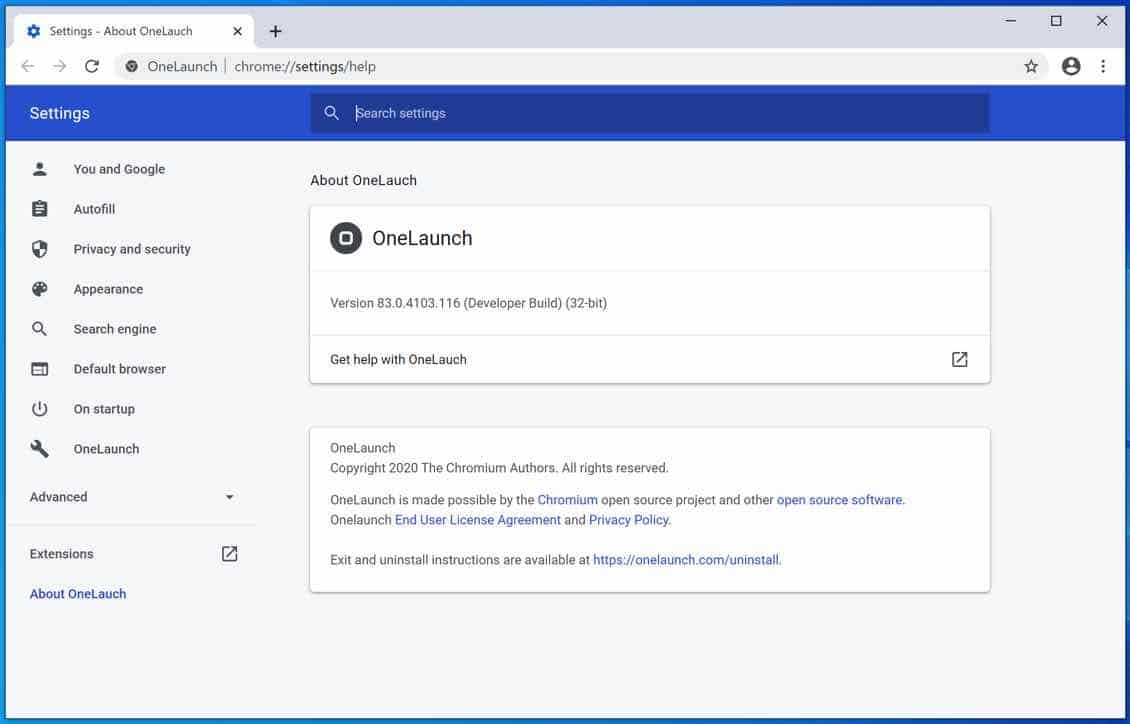Go to Privacy and security section
This screenshot has height=724, width=1130.
click(132, 249)
